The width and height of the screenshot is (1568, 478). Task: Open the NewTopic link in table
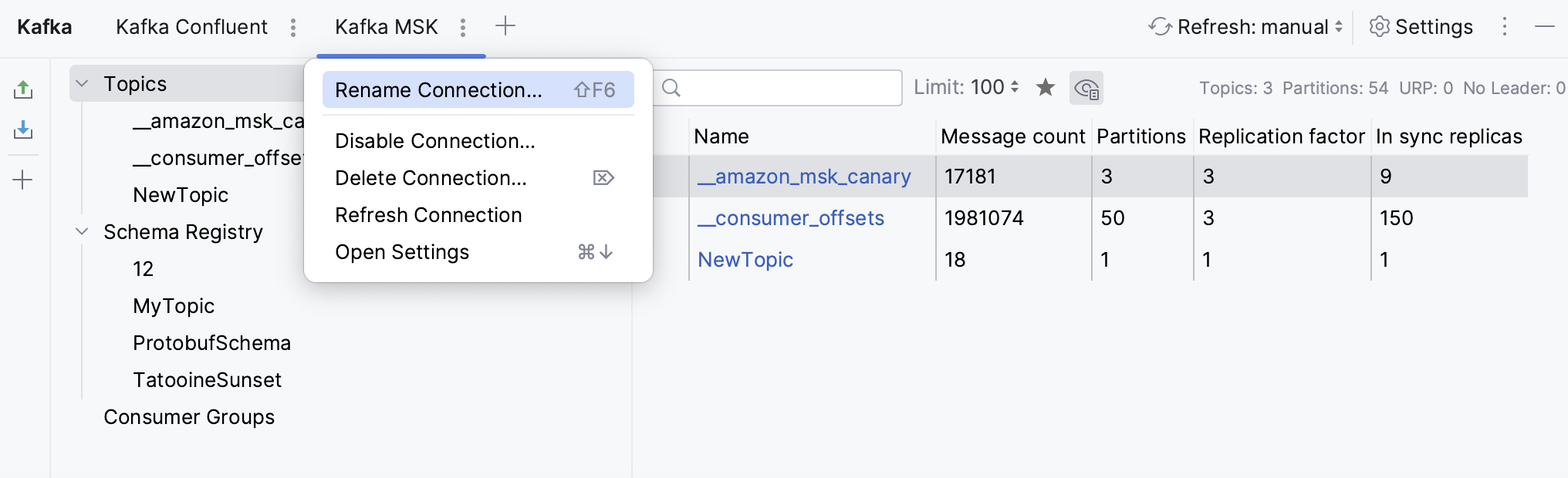click(x=745, y=260)
